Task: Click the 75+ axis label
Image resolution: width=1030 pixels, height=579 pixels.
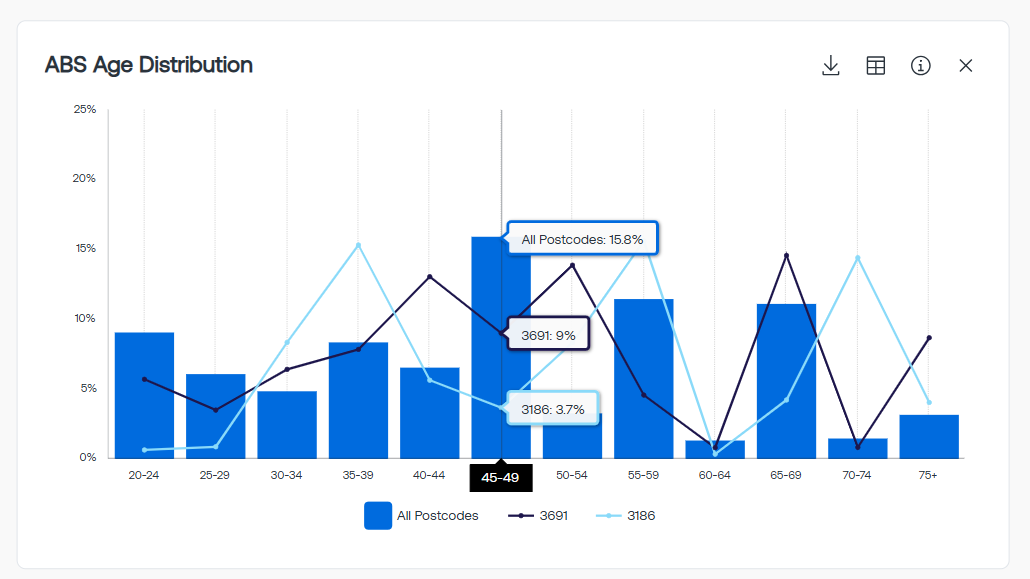Action: pyautogui.click(x=928, y=475)
